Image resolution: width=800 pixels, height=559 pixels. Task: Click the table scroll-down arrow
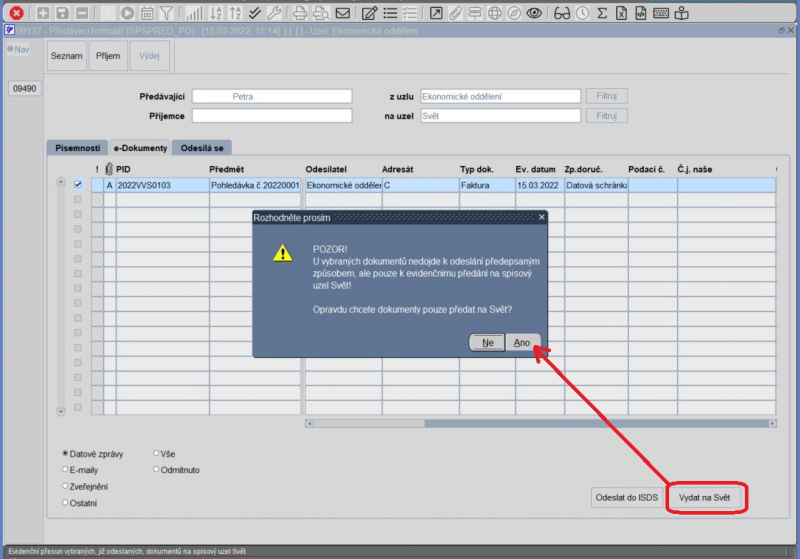(x=61, y=411)
